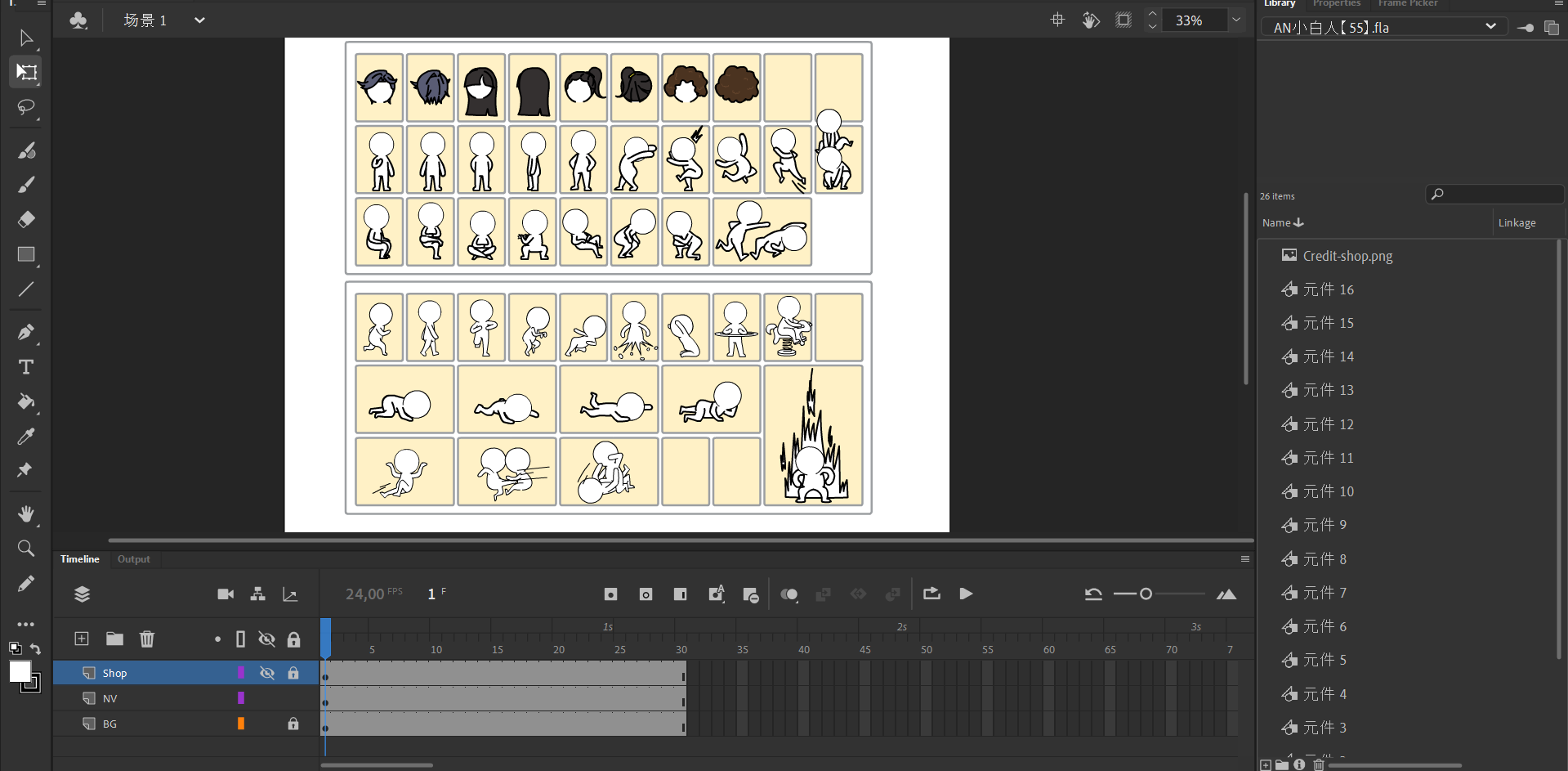Image resolution: width=1568 pixels, height=771 pixels.
Task: Add a camera layer in timeline
Action: click(226, 594)
